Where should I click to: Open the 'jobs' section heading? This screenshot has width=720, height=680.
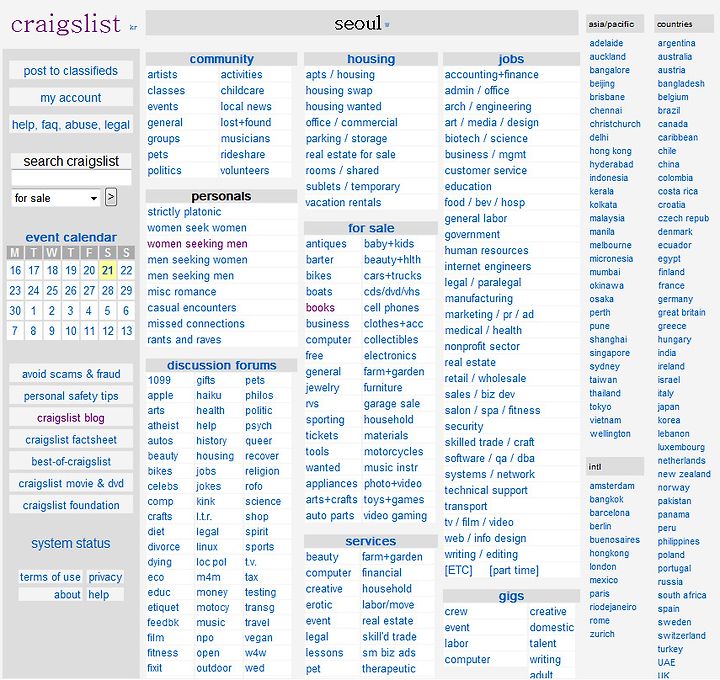(x=511, y=59)
